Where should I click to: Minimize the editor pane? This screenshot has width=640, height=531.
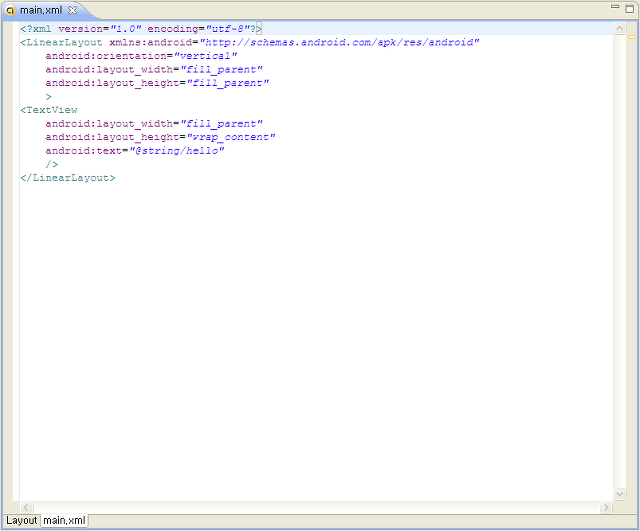point(615,7)
